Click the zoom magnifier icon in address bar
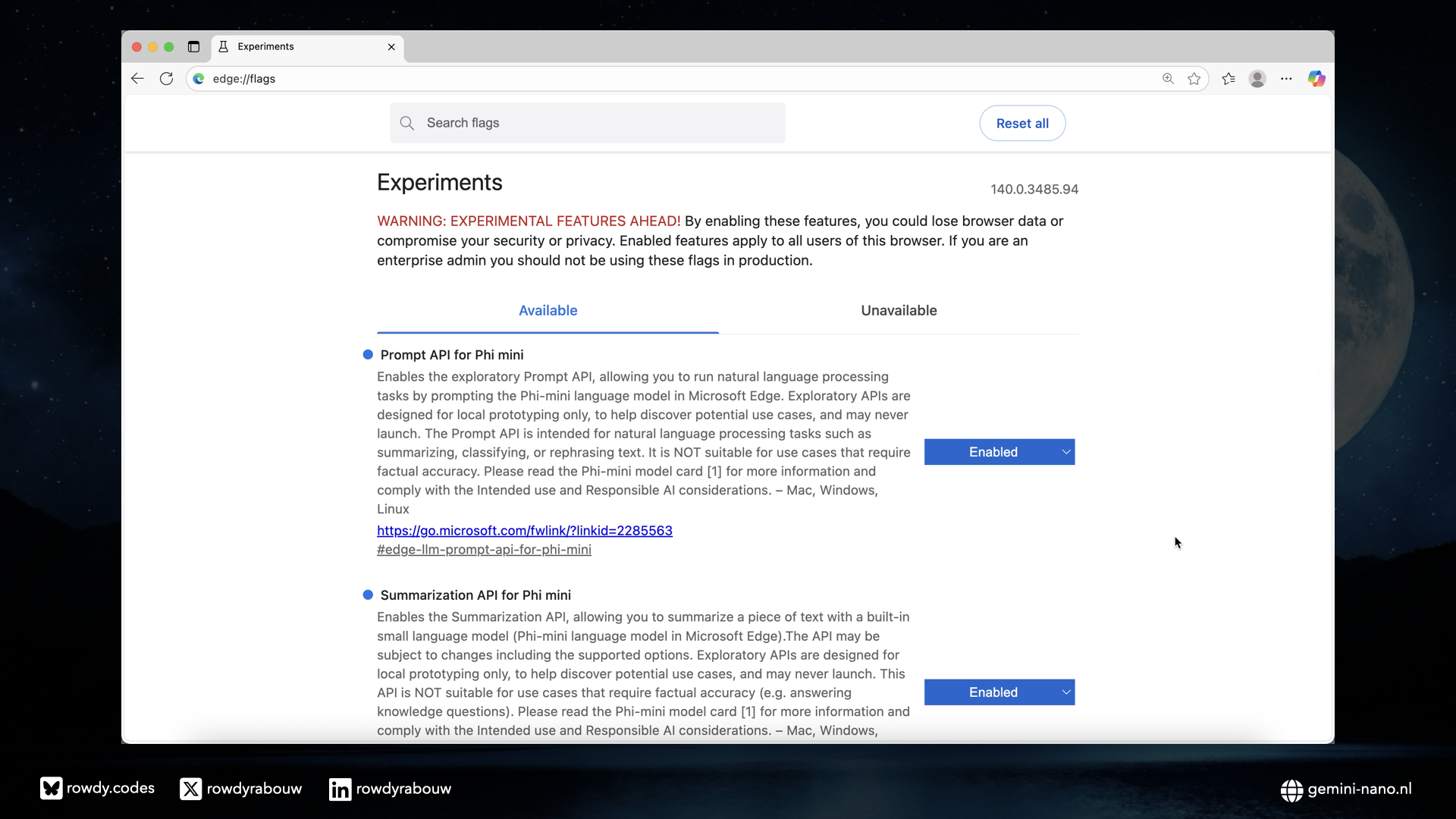1456x819 pixels. coord(1168,79)
